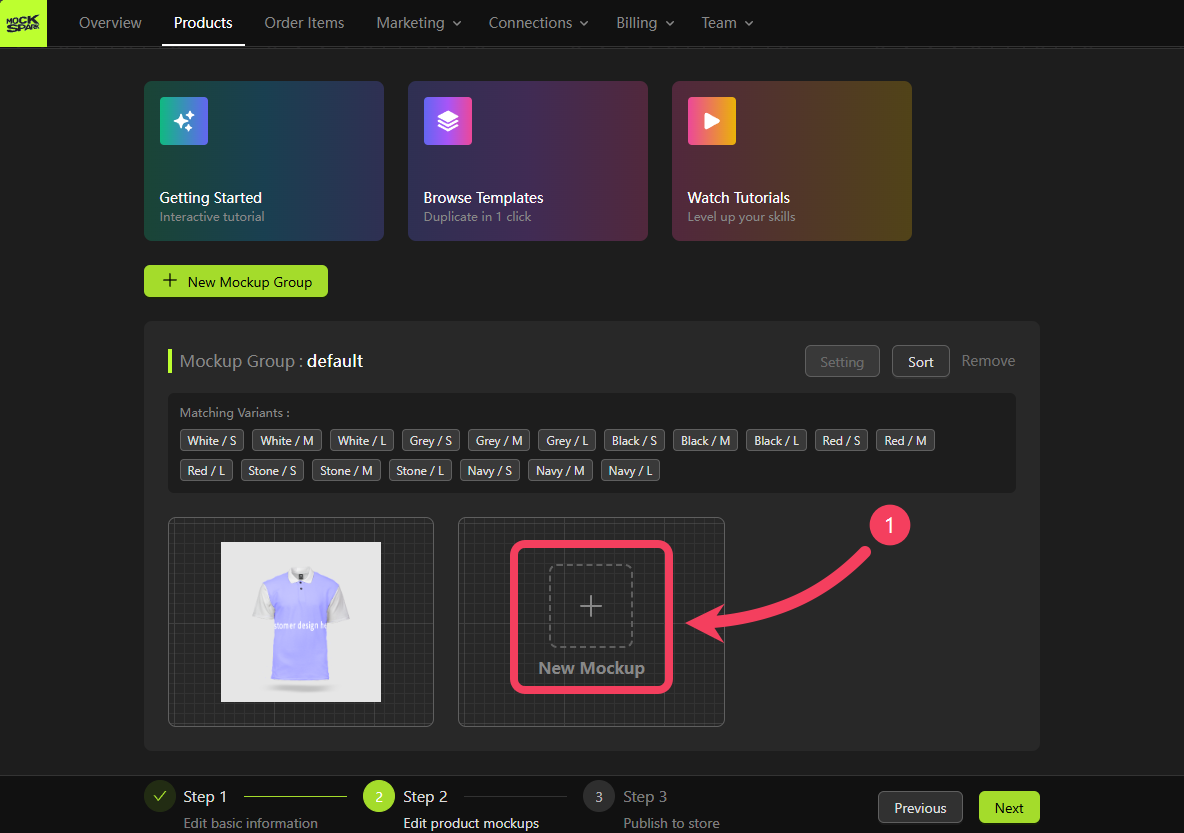Screen dimensions: 1184x833
Task: Click the layers icon on Browse Templates card
Action: pos(448,121)
